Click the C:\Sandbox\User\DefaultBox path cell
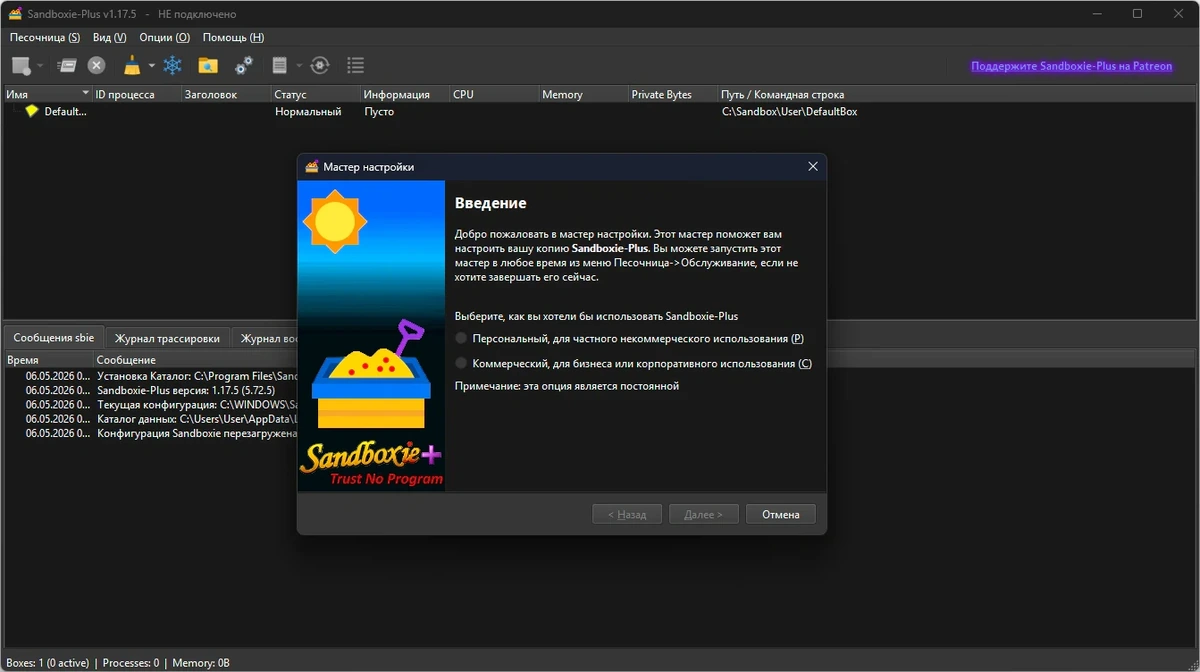The image size is (1200, 672). (x=790, y=112)
